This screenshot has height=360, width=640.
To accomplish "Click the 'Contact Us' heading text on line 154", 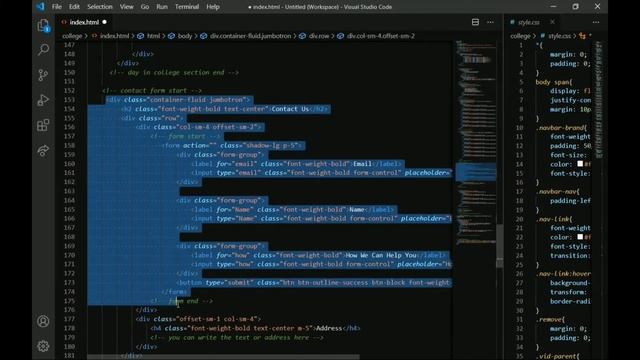I will (290, 109).
